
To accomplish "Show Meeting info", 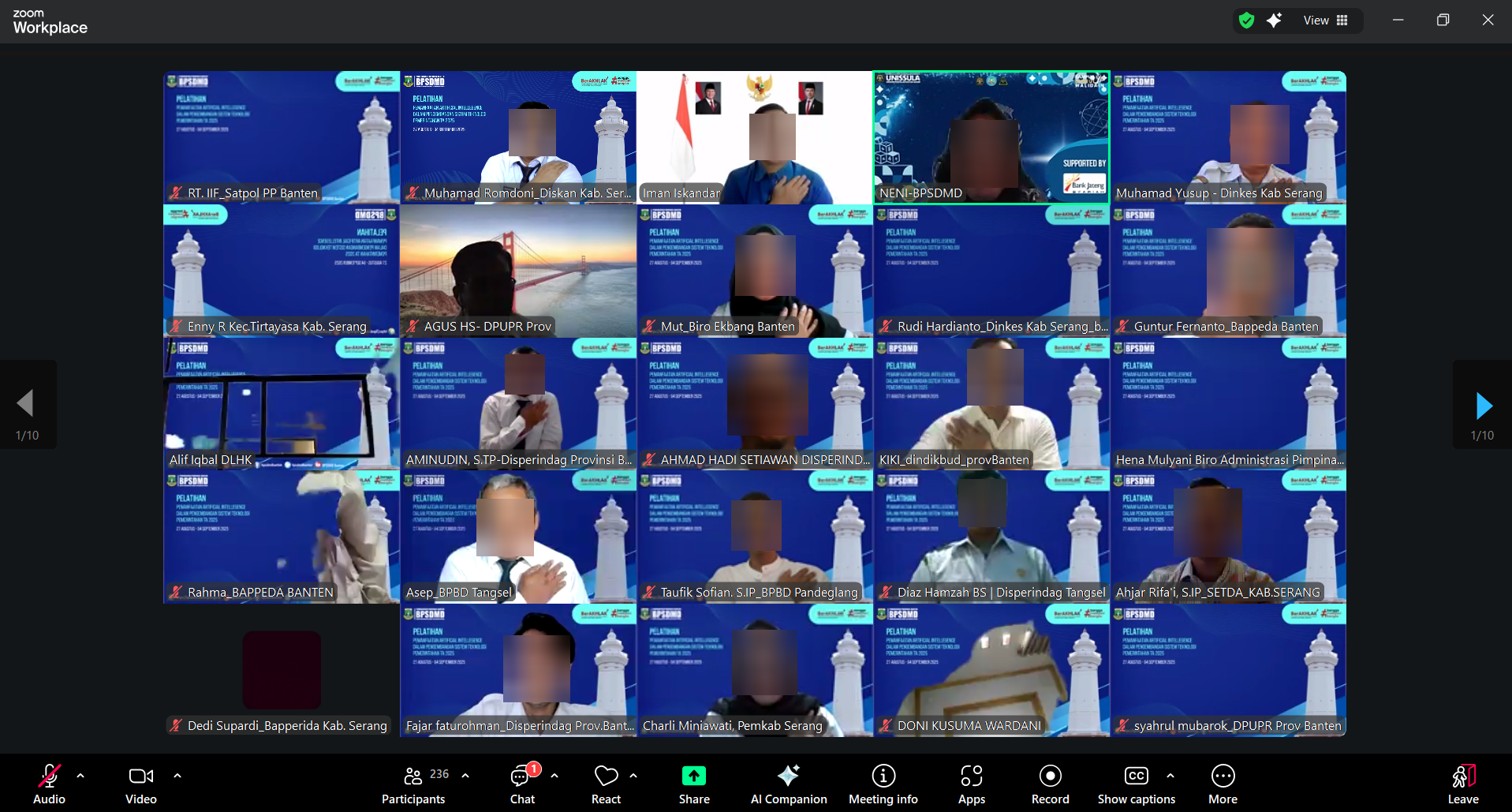I will coord(883,784).
